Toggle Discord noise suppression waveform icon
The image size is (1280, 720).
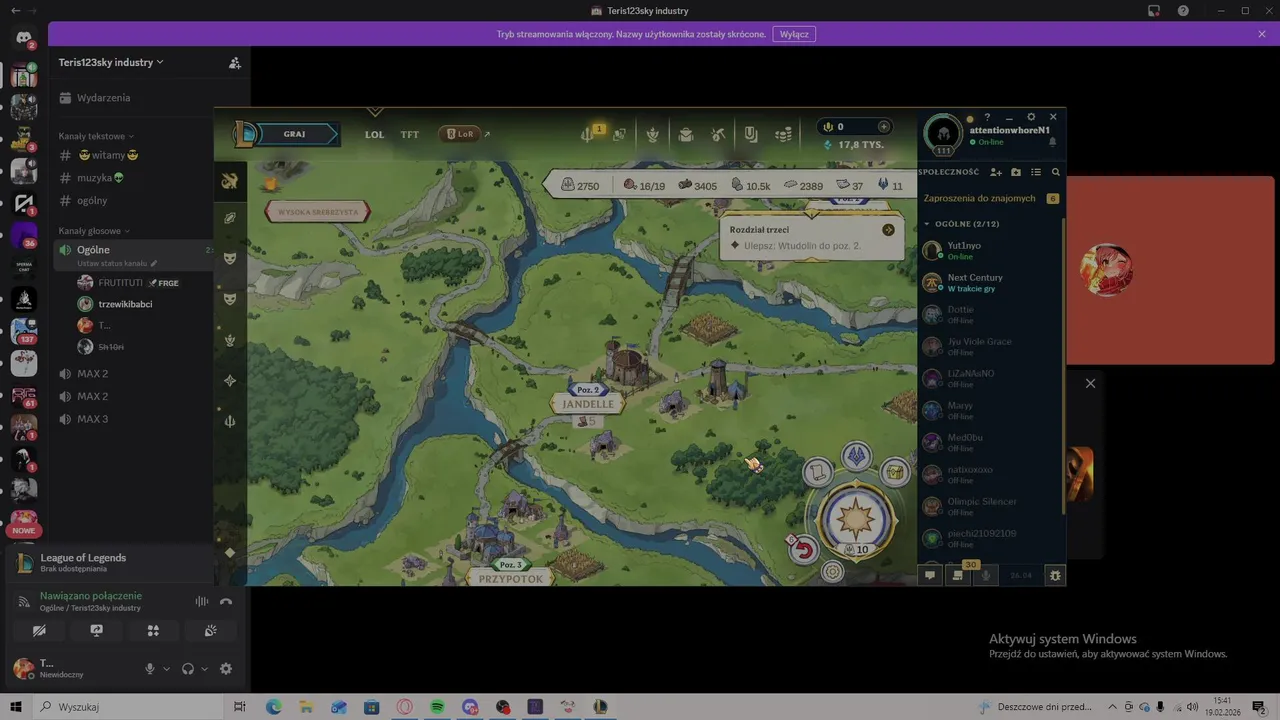point(201,601)
